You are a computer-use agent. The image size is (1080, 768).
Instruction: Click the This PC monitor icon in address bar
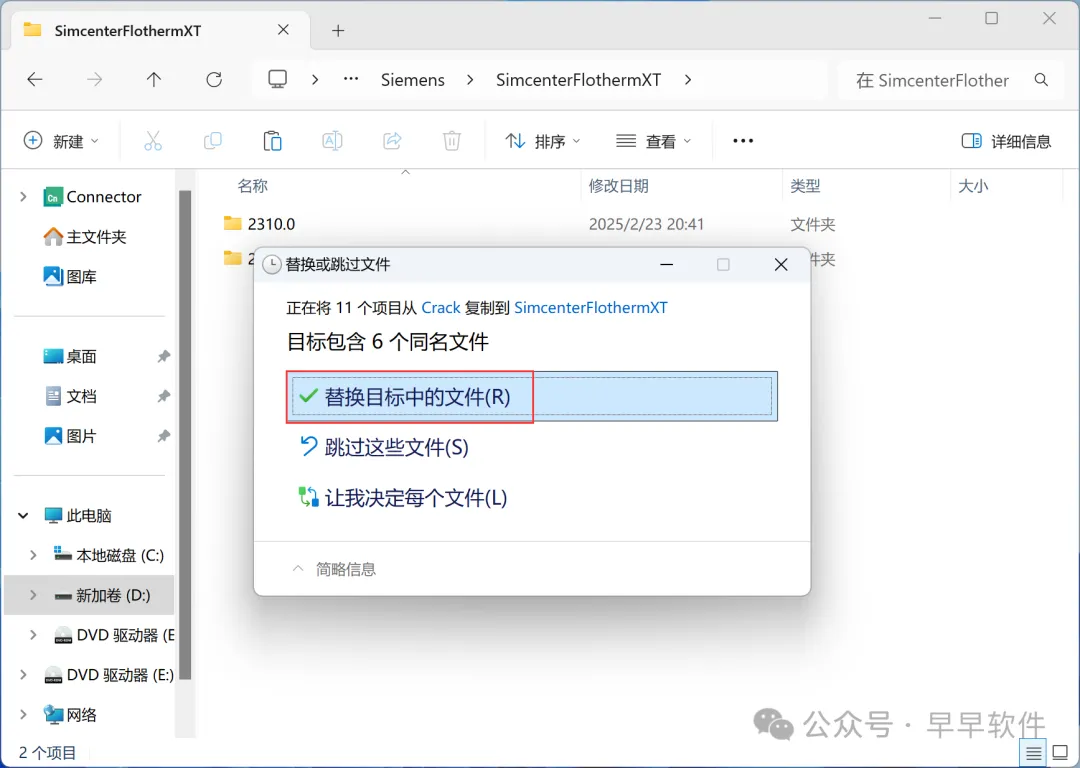tap(278, 79)
